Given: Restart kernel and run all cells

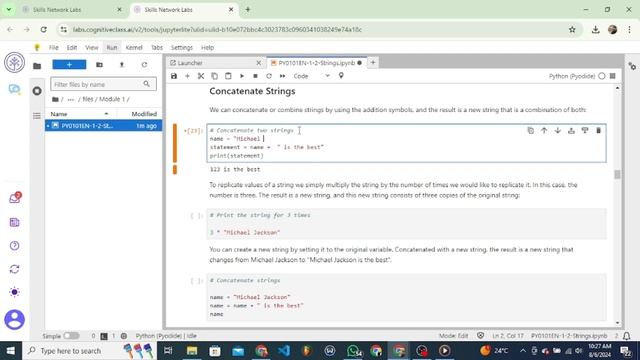Looking at the screenshot, I should (282, 76).
